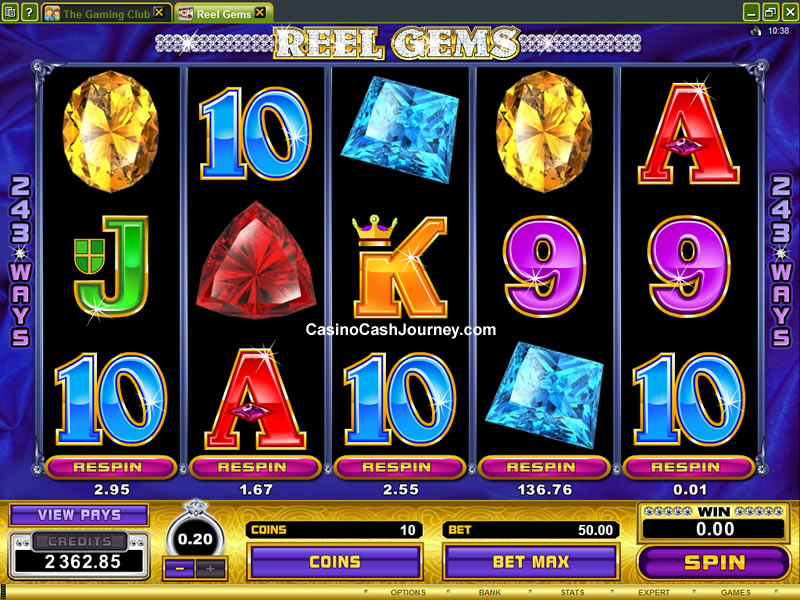Open the GAMES menu
Viewport: 800px width, 600px height.
(735, 592)
